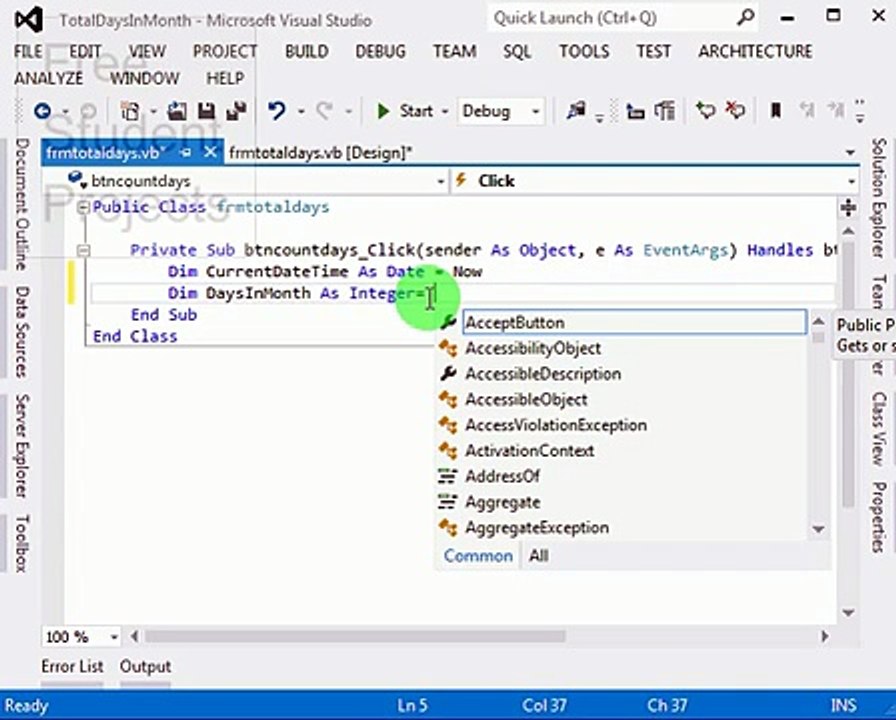Expand the New Project dropdown arrow

[153, 111]
